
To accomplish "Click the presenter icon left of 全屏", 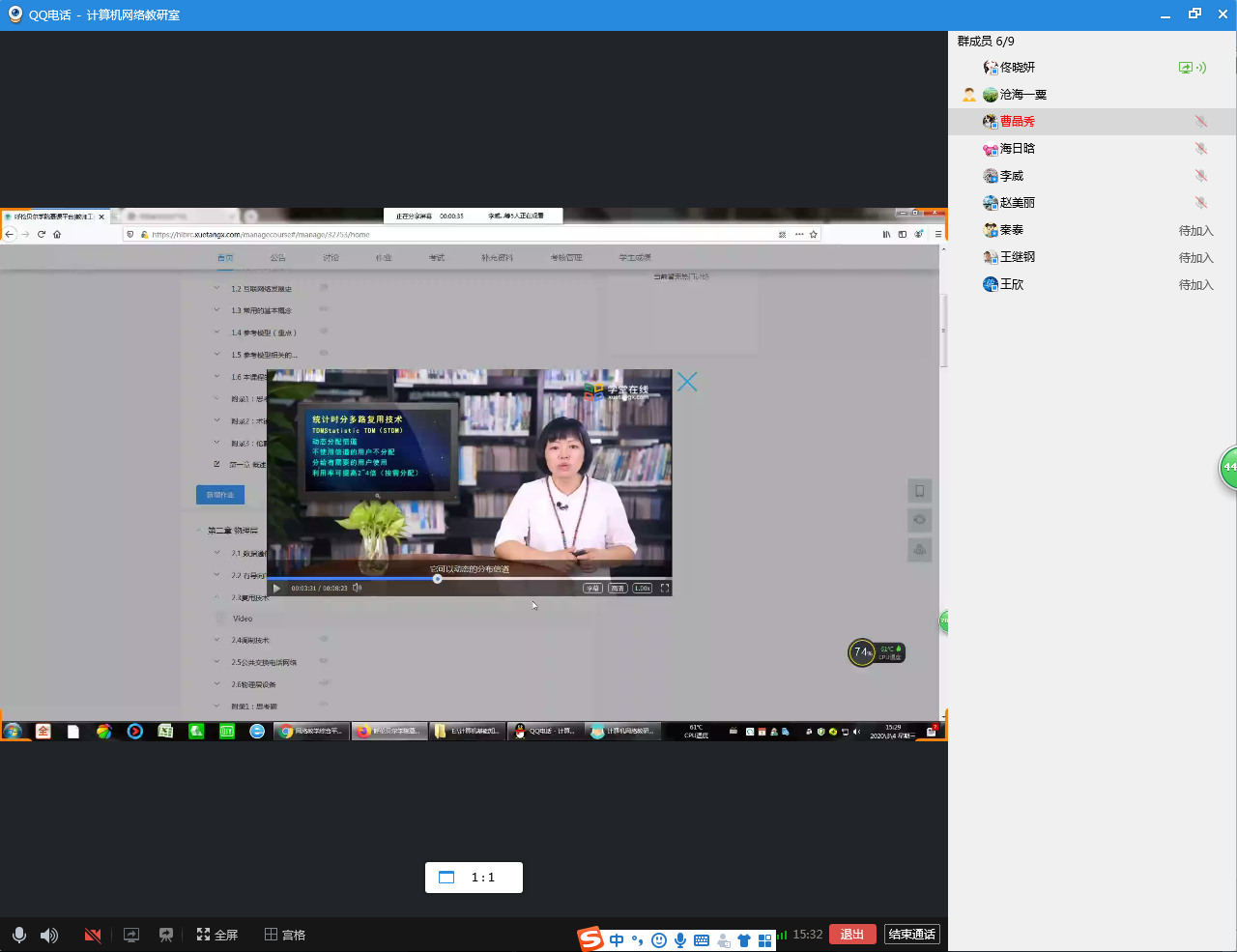I will 166,935.
